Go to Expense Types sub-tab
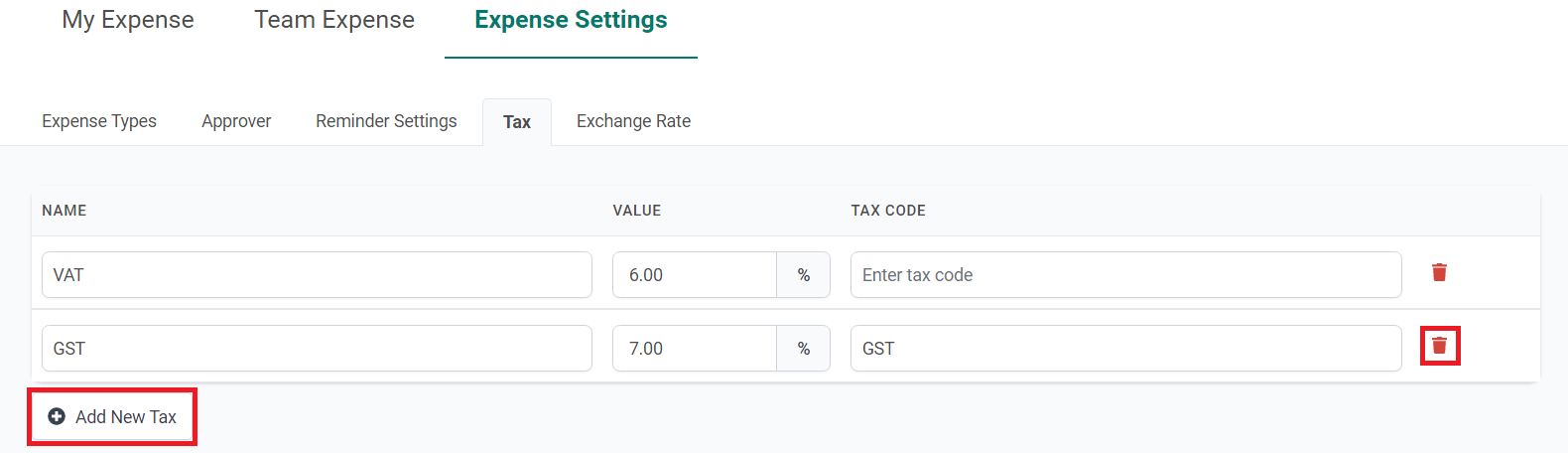The height and width of the screenshot is (453, 1568). 99,121
